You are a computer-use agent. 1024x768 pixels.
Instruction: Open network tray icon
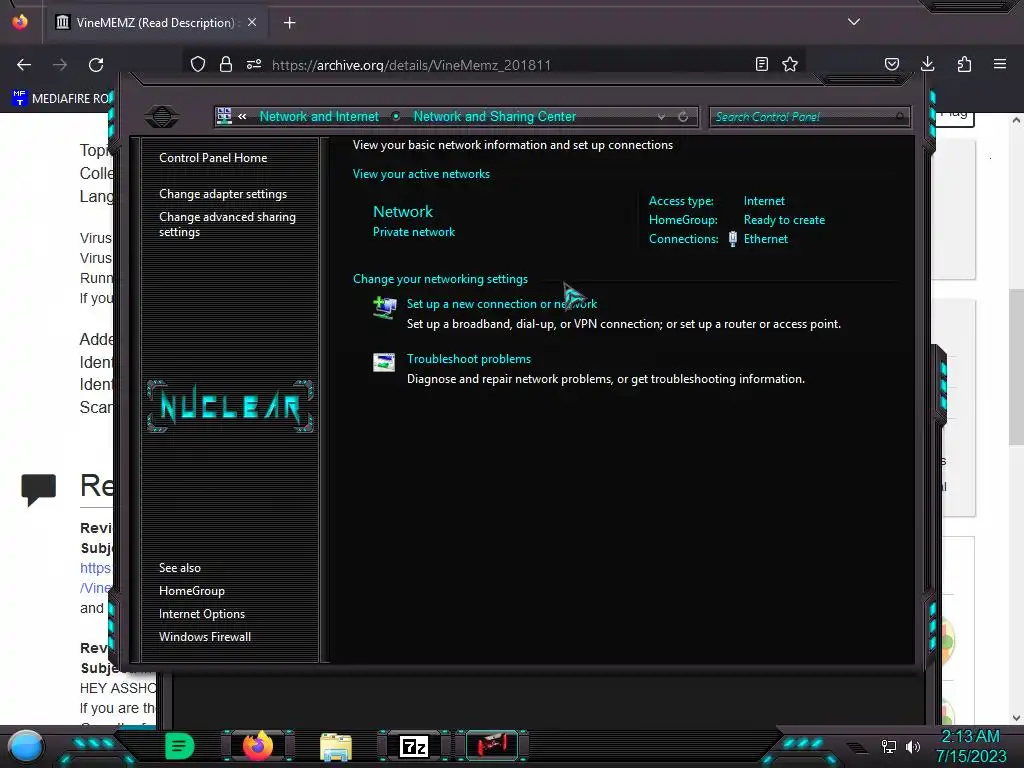click(x=888, y=746)
